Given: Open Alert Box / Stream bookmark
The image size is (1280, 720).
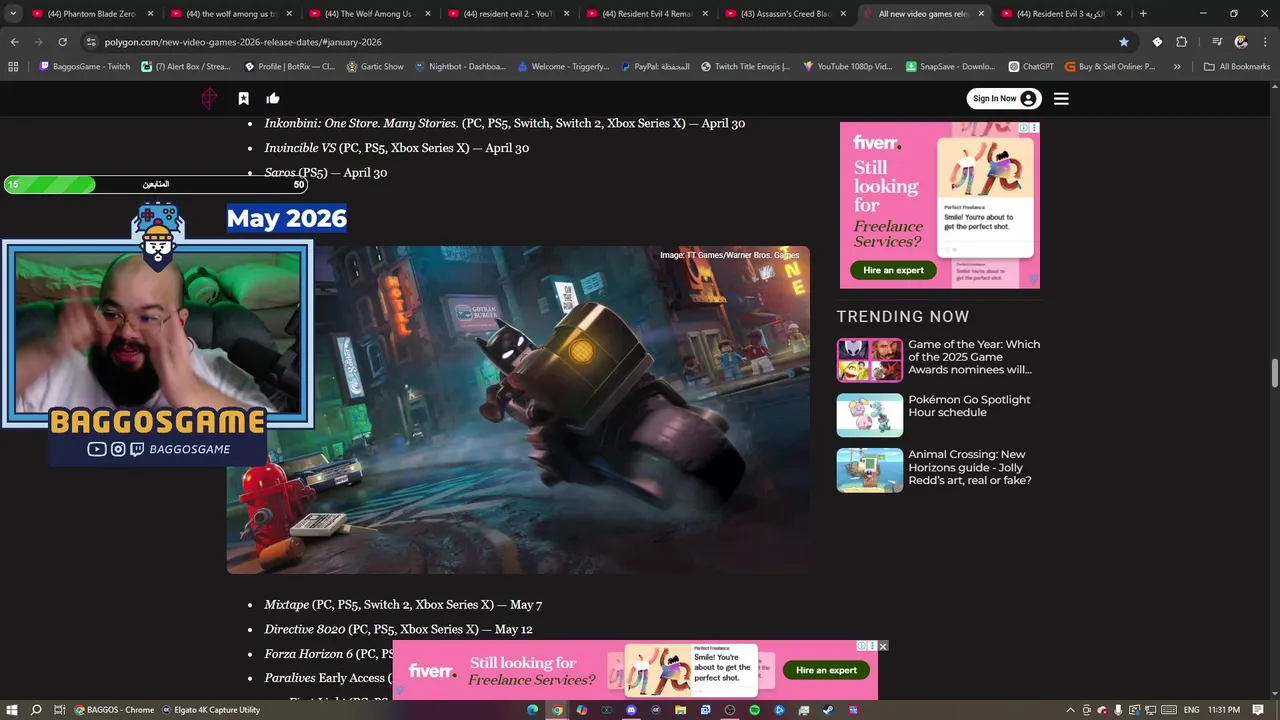Looking at the screenshot, I should tap(186, 66).
